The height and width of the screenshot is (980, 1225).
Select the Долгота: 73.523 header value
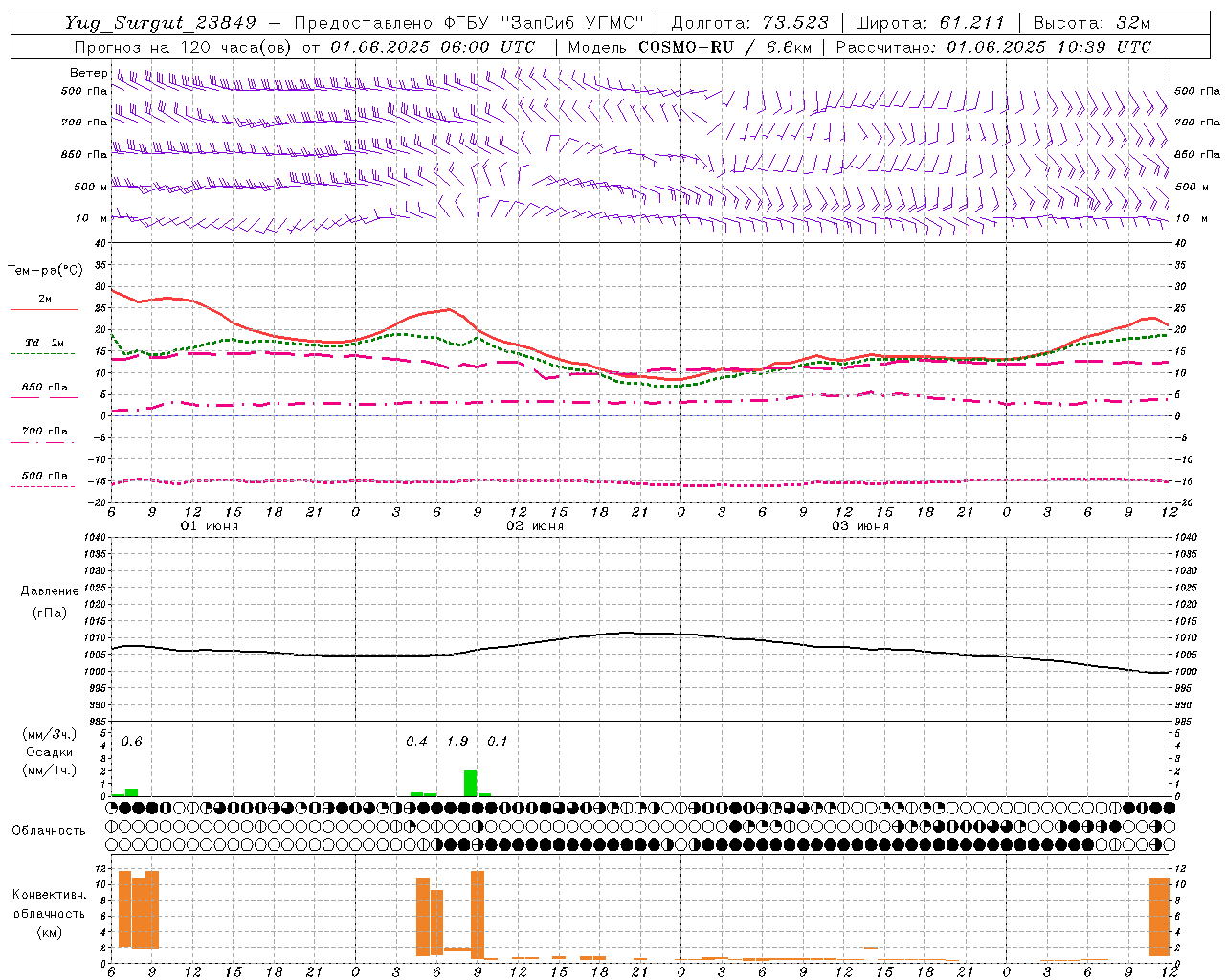[750, 23]
